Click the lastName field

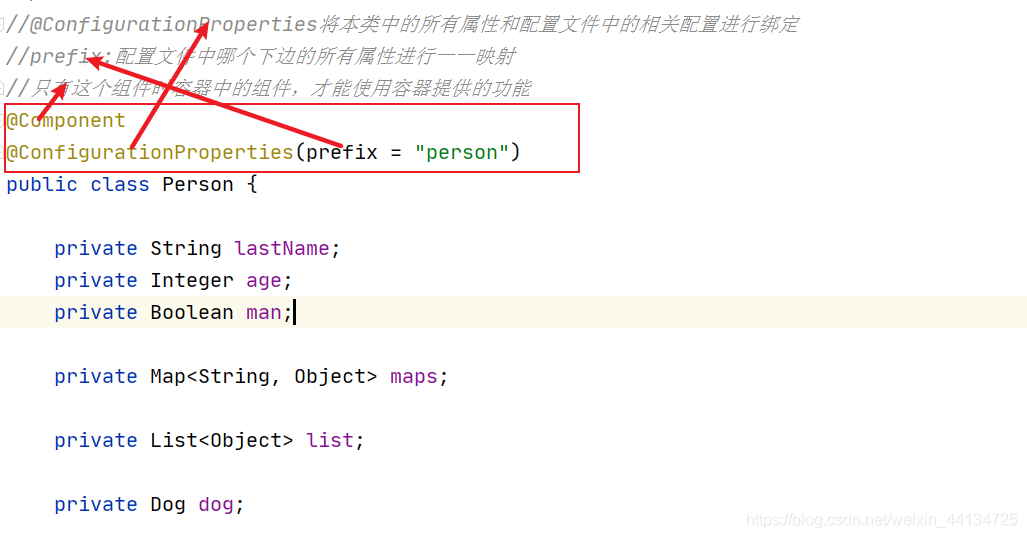(282, 248)
